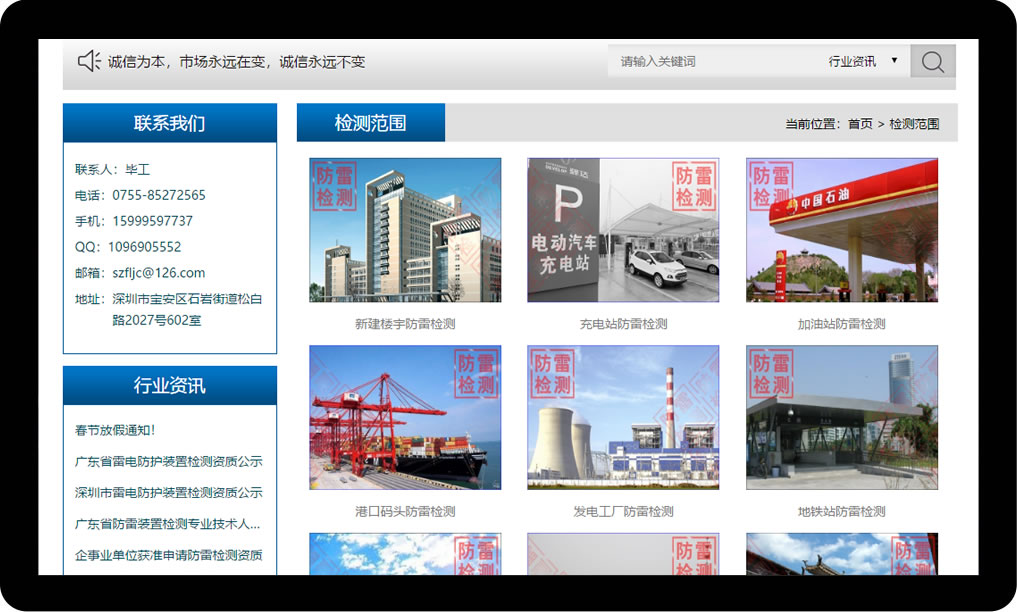
Task: Open the 地铁站防雷检测 subway image
Action: [842, 418]
